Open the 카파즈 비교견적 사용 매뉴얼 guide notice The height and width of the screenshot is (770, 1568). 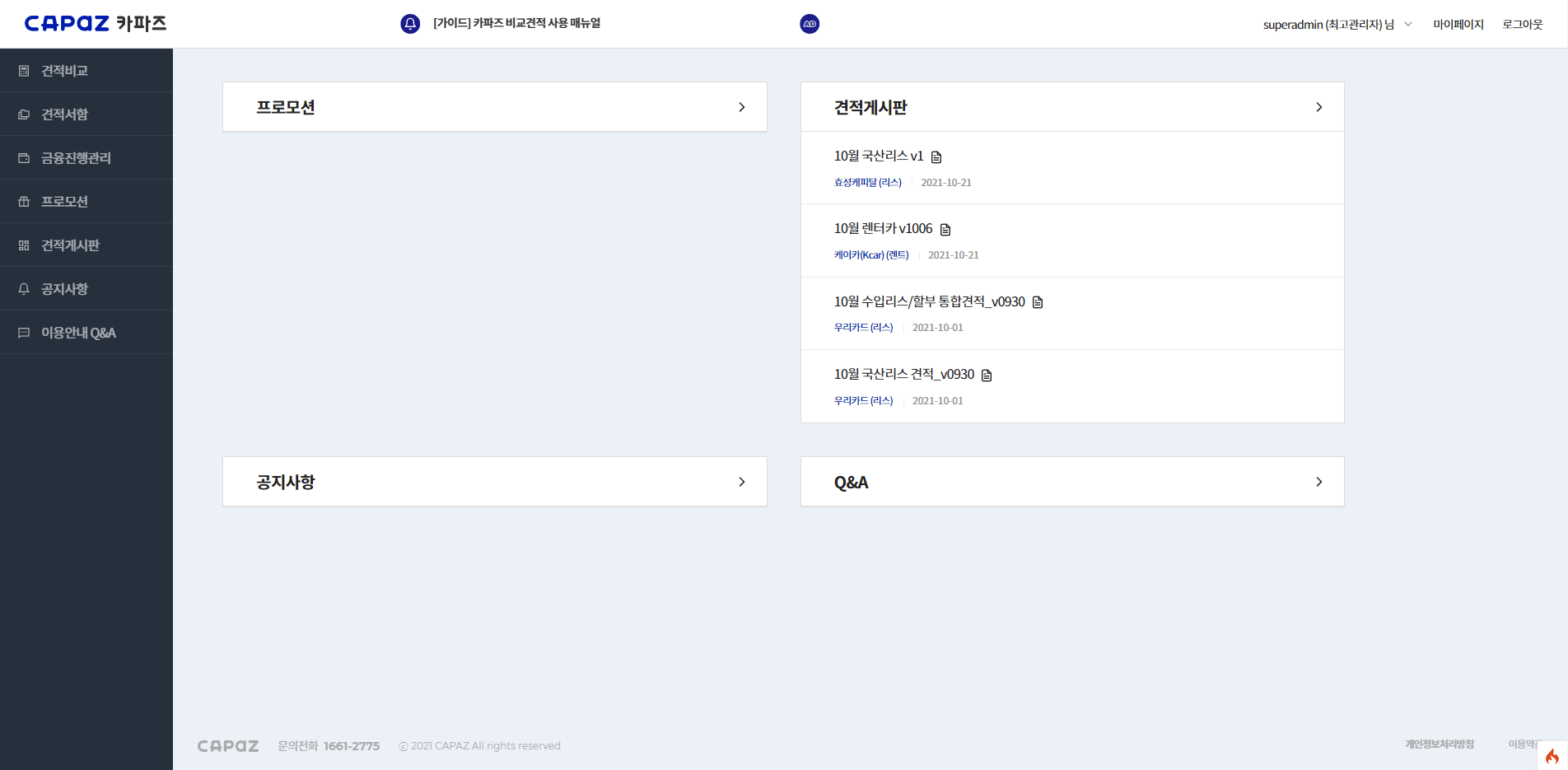pyautogui.click(x=517, y=23)
